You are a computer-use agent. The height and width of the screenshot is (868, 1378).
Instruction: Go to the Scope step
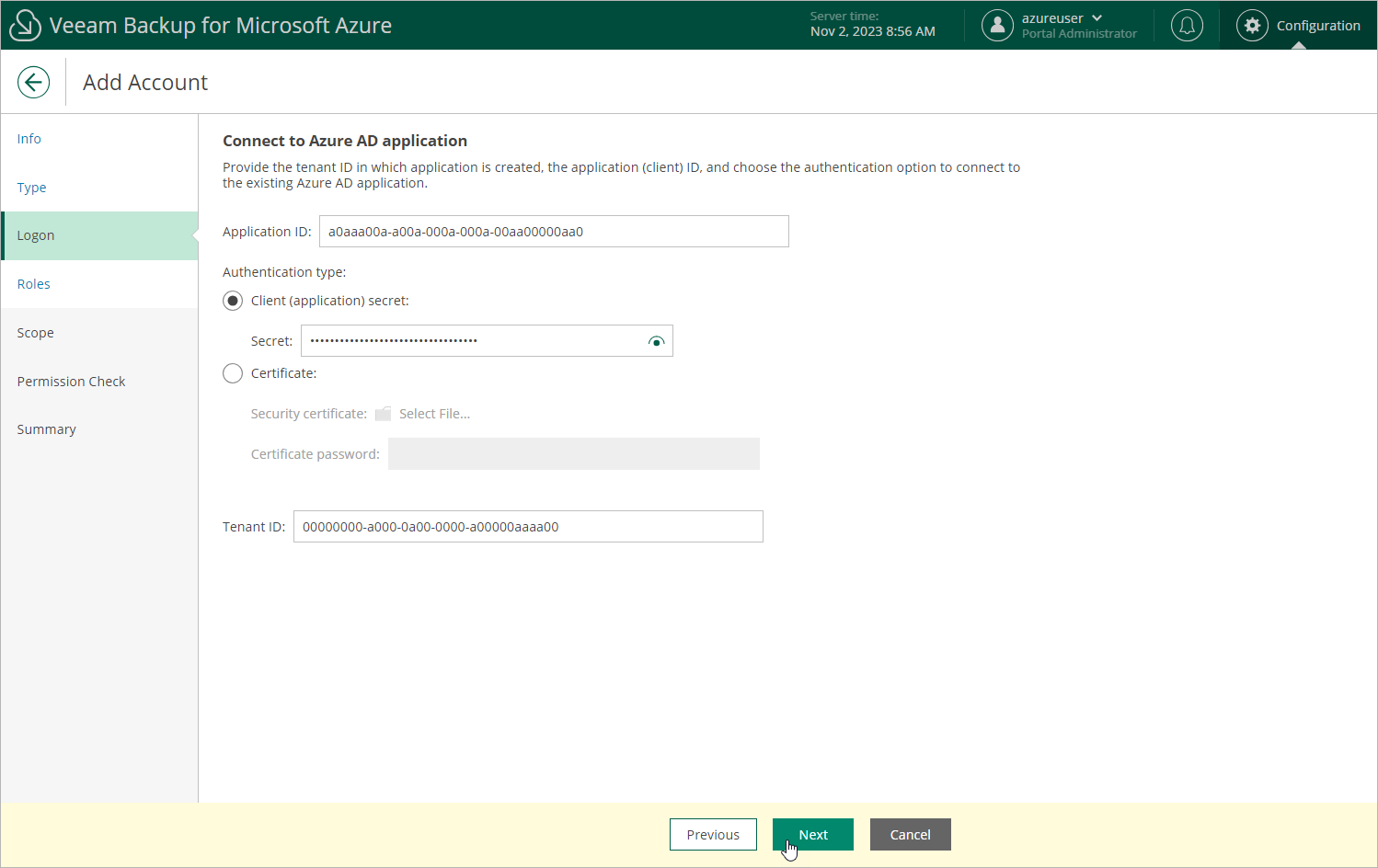tap(99, 333)
